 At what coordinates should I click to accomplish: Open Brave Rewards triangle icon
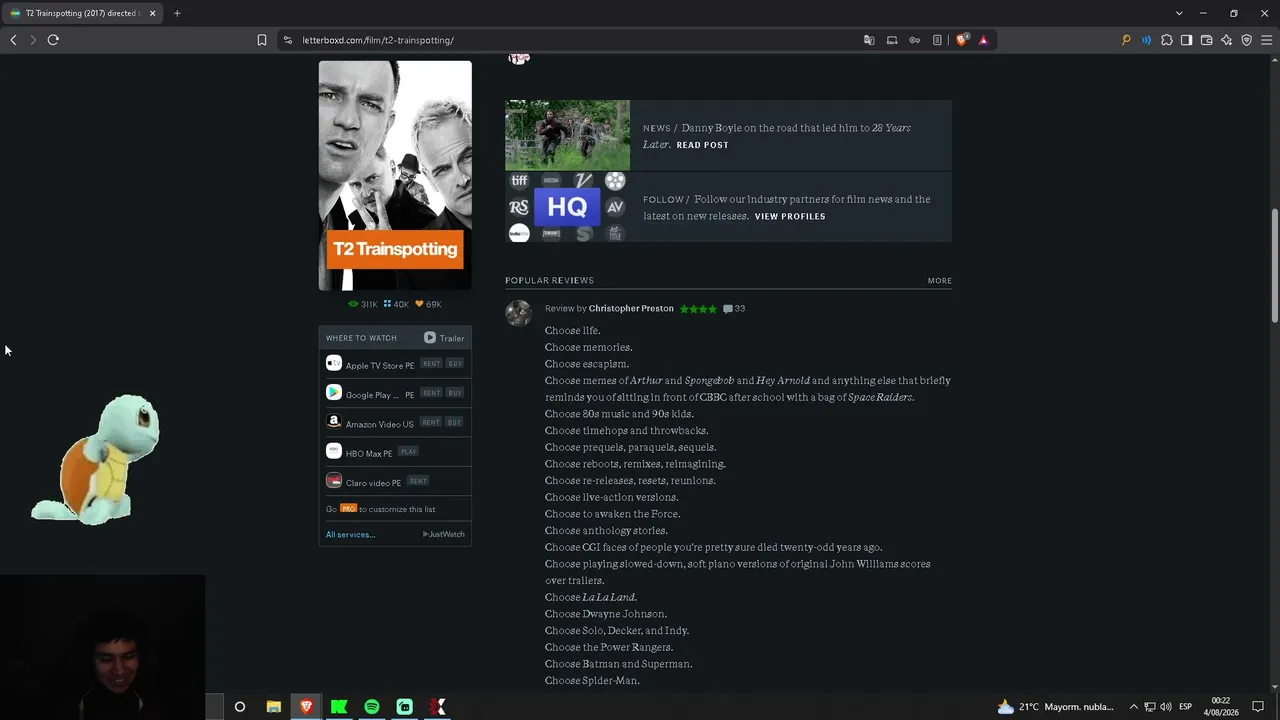(984, 40)
